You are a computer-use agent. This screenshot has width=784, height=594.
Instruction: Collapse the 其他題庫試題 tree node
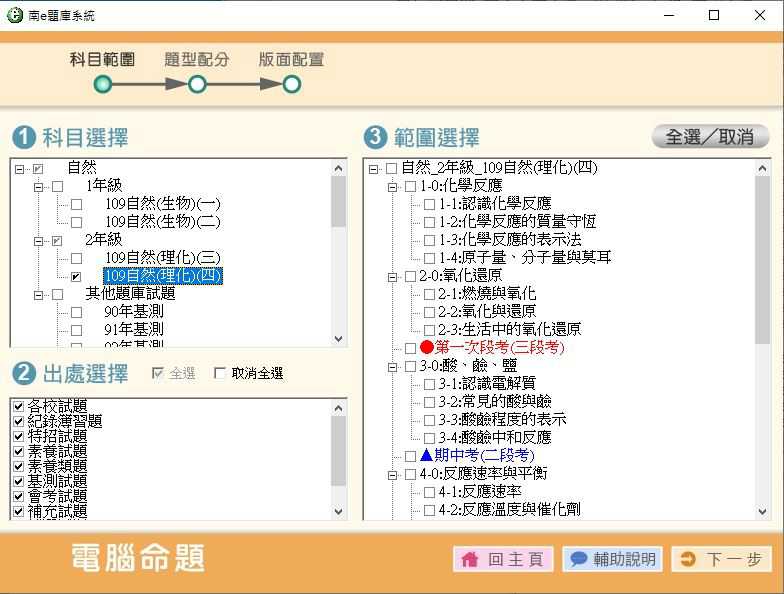(38, 295)
